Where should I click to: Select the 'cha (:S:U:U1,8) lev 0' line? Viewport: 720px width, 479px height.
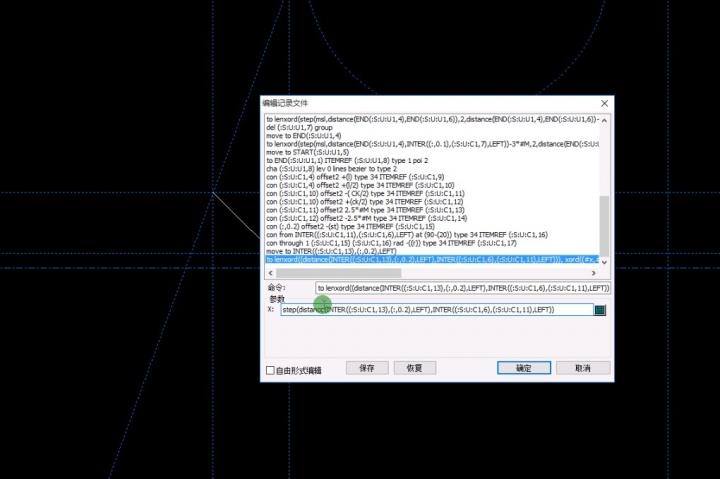coord(330,169)
